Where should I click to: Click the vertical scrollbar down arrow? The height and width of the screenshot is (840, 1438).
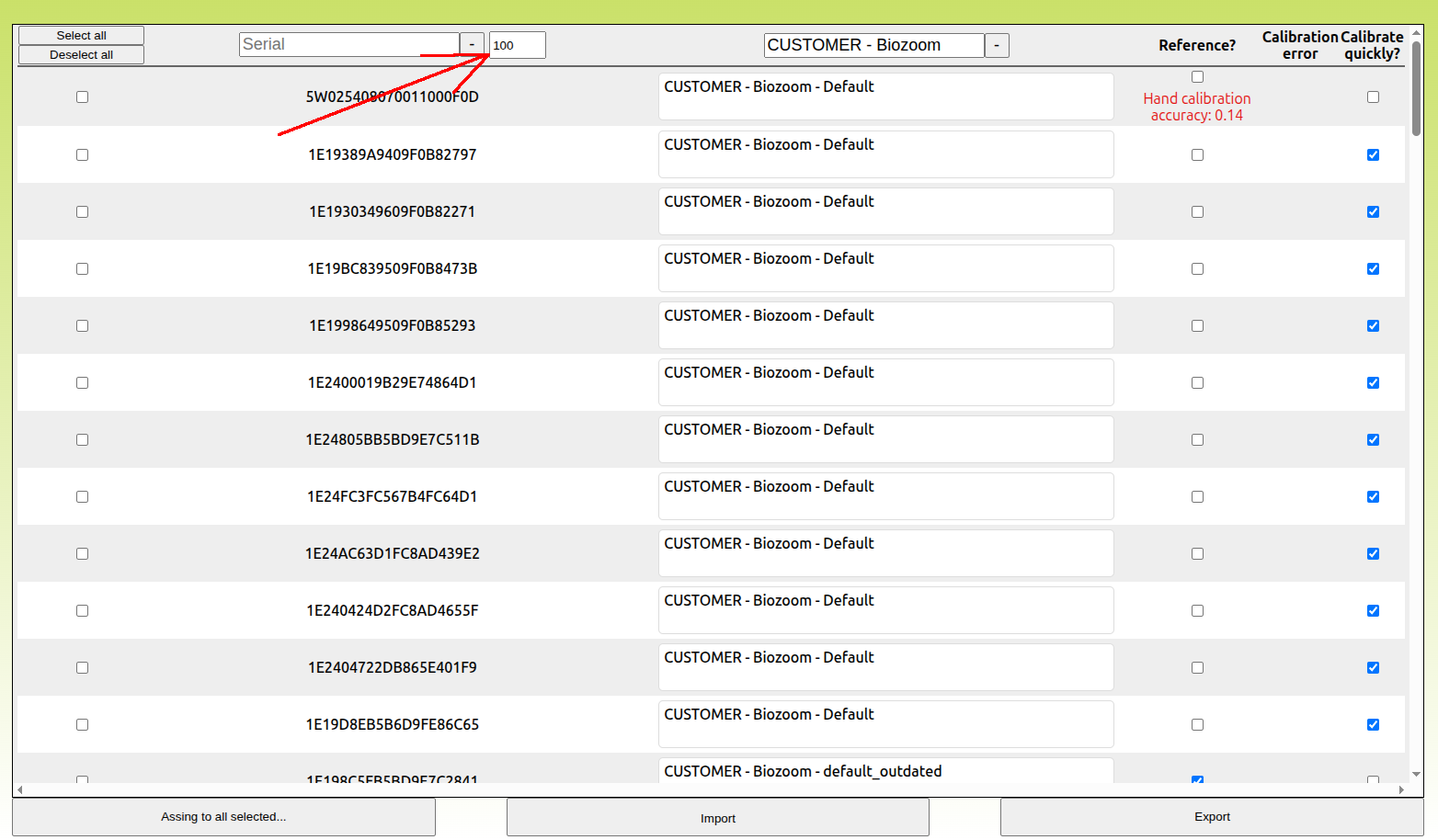(1416, 775)
